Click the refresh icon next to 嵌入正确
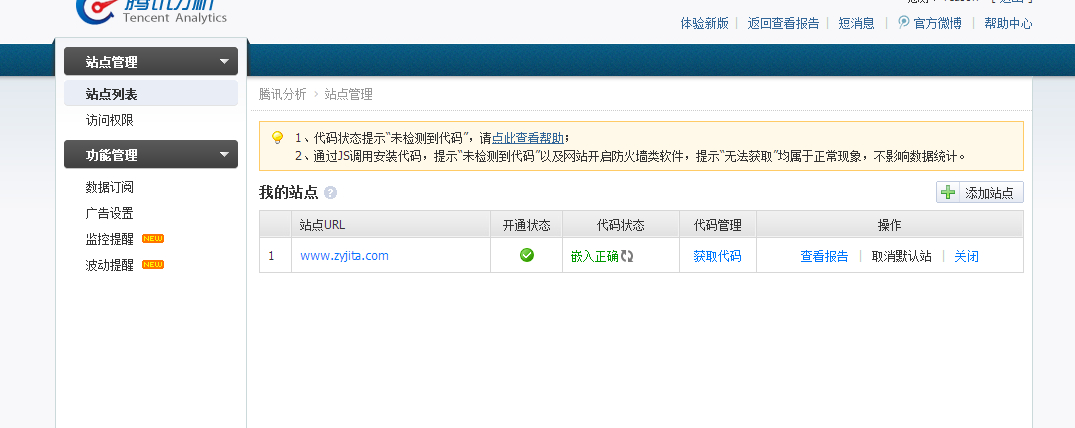This screenshot has height=428, width=1075. [x=627, y=256]
